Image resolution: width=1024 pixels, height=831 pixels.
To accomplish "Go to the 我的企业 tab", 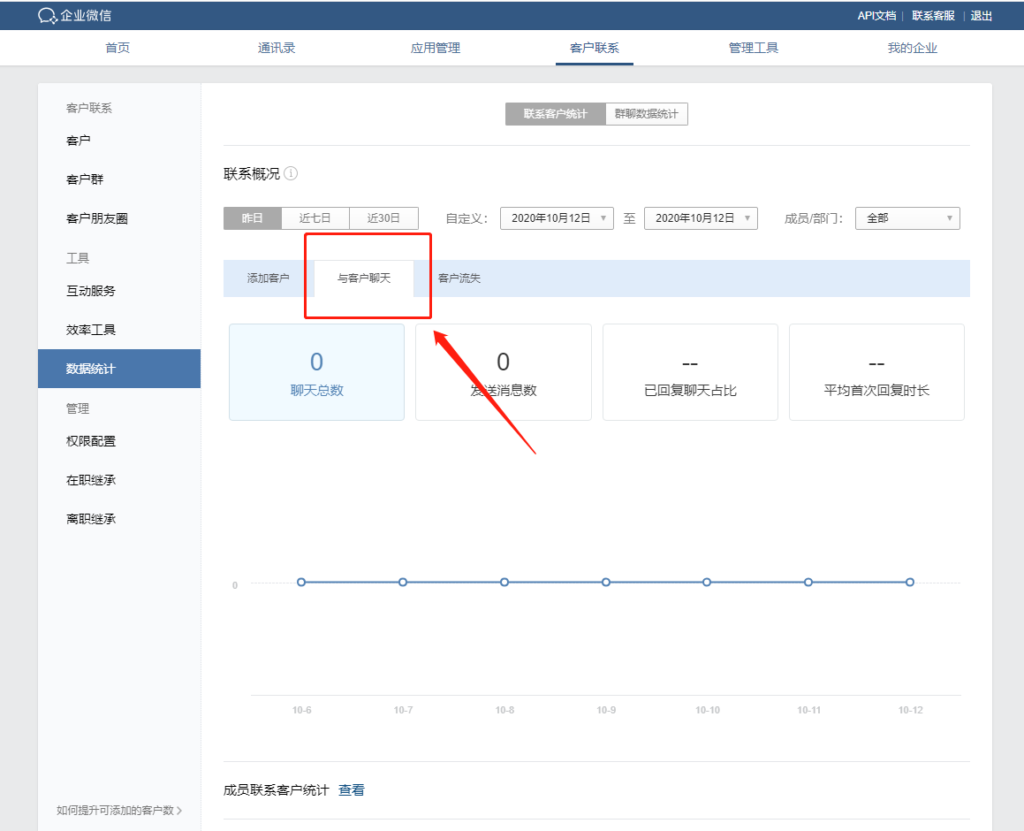I will click(912, 48).
